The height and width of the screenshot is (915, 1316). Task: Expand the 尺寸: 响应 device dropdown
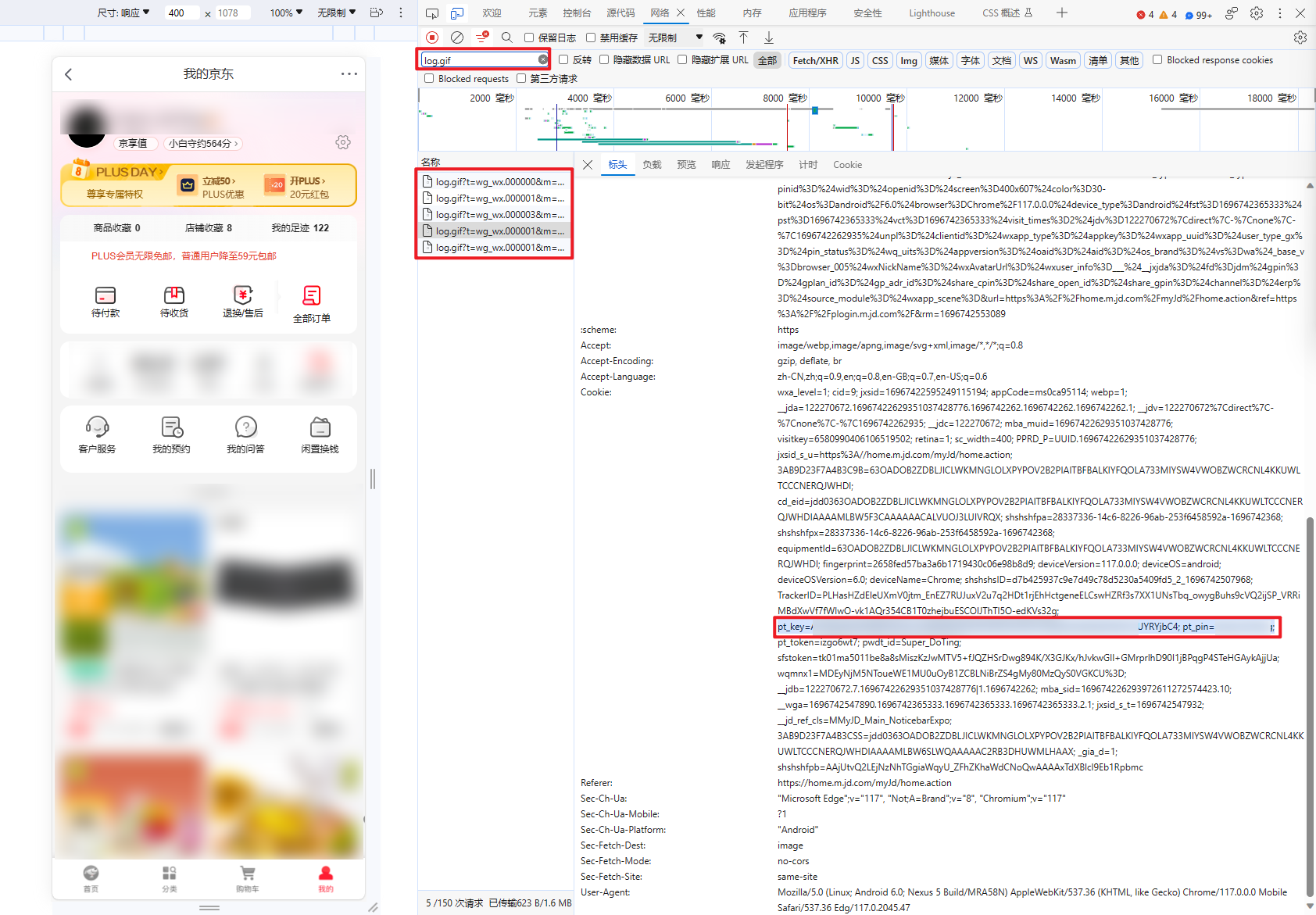pos(123,13)
